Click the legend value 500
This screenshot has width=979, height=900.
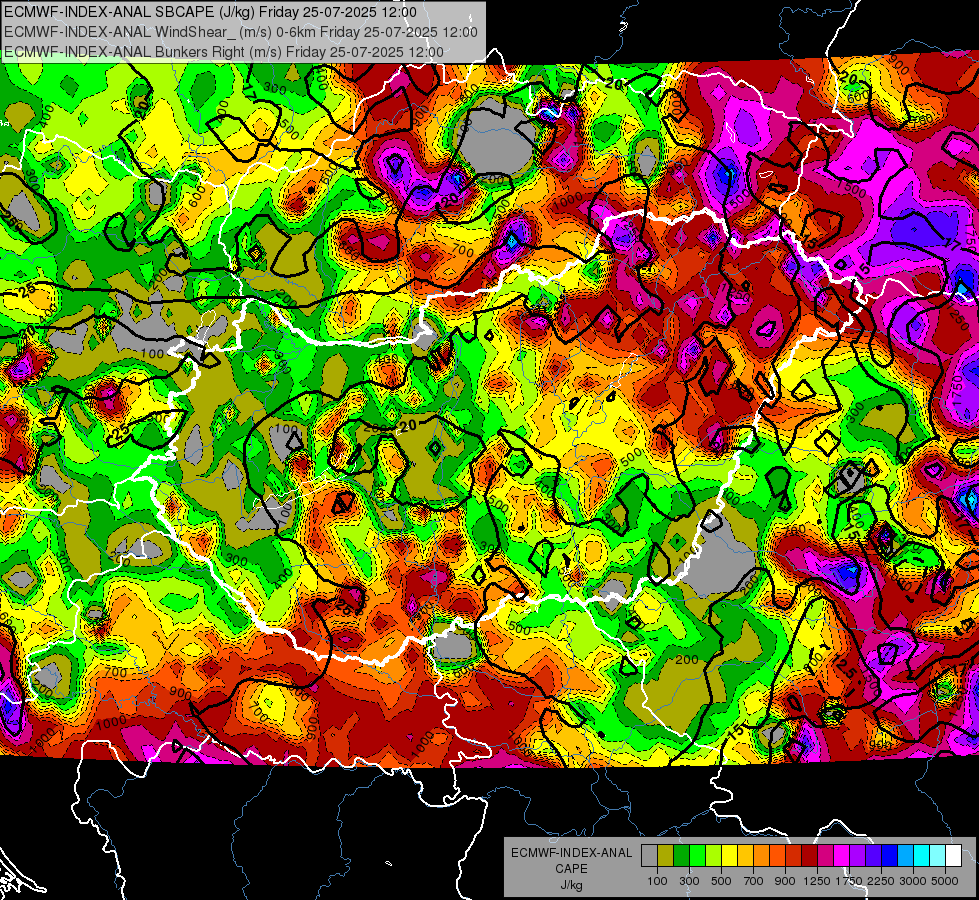[721, 881]
